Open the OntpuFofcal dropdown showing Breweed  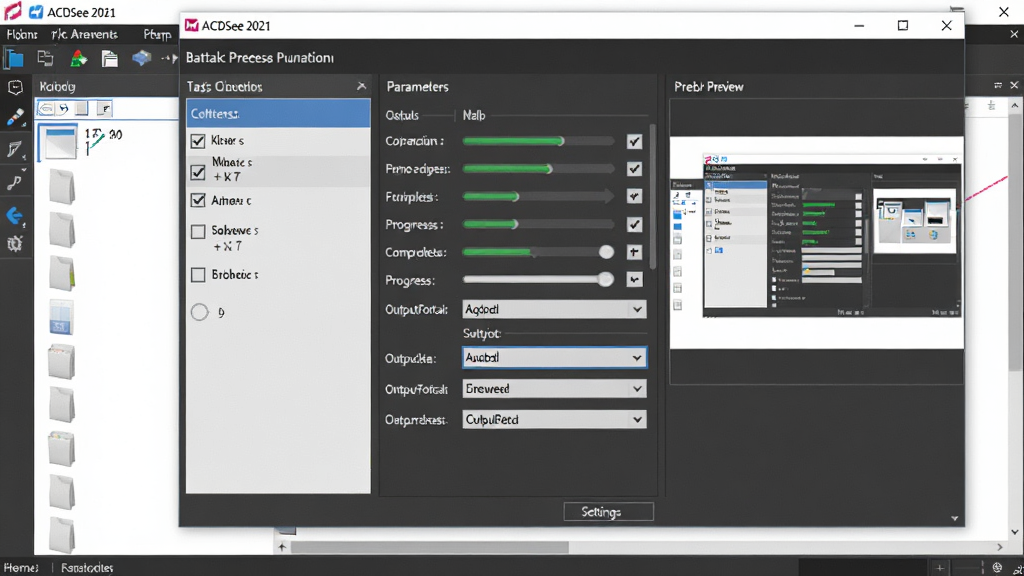(x=554, y=389)
